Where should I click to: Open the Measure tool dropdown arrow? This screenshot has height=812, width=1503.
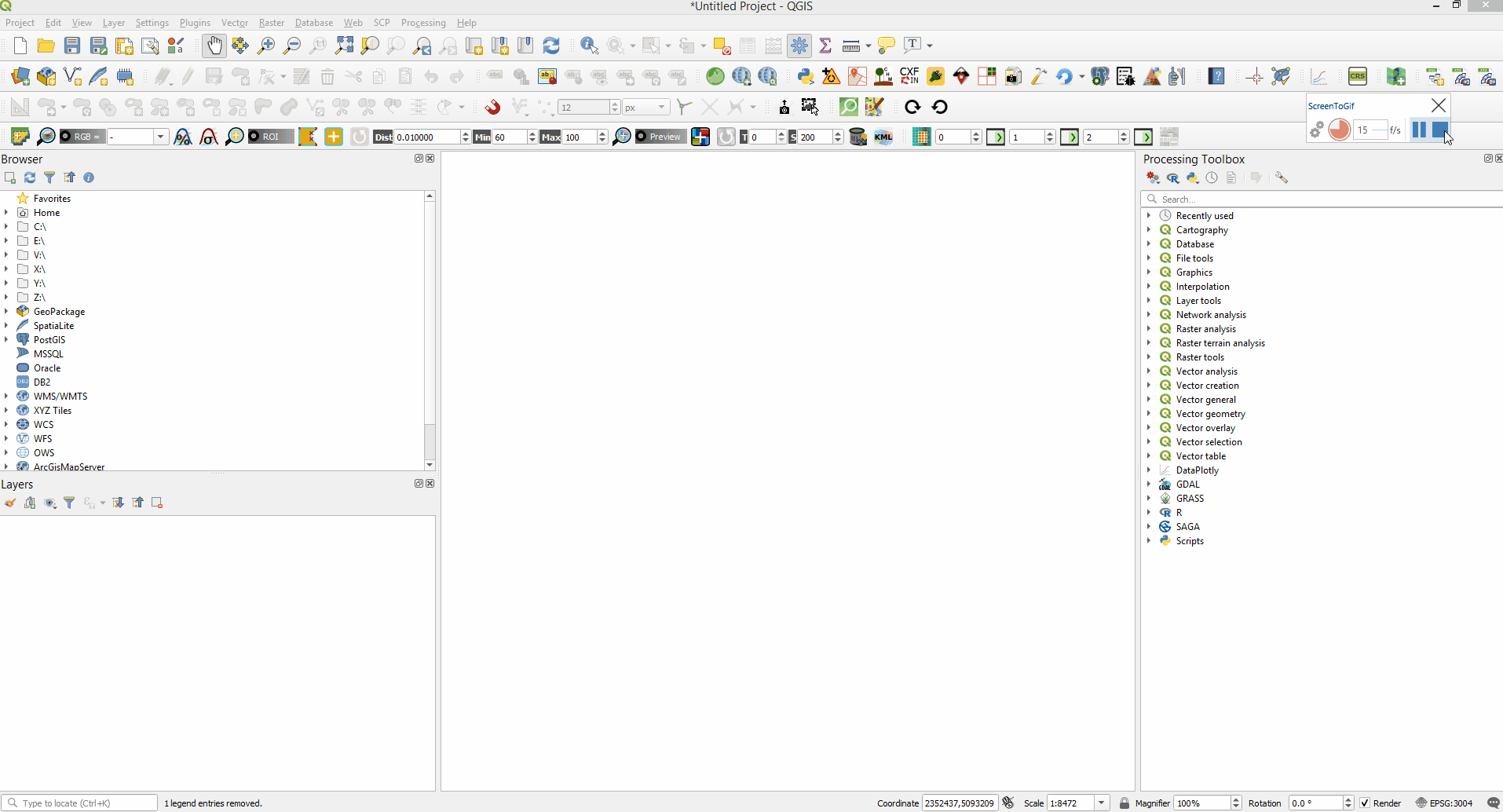868,46
